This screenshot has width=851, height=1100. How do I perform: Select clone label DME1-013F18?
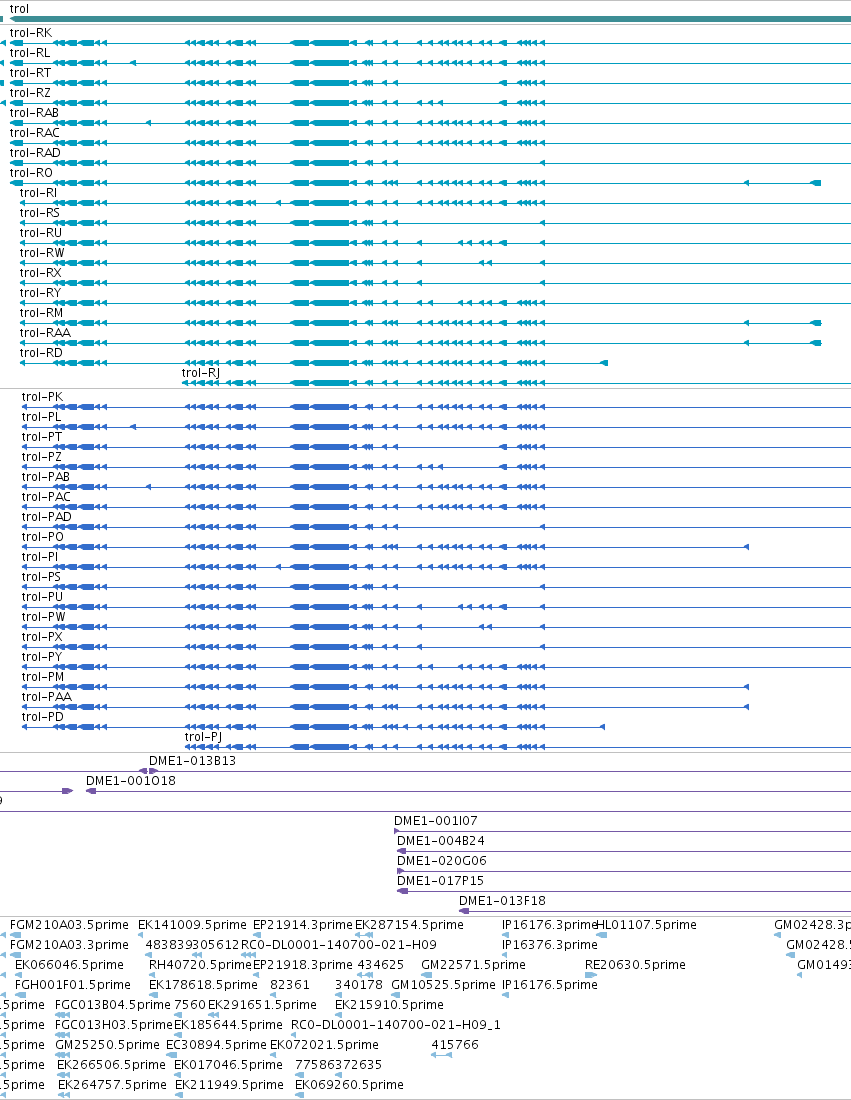502,901
